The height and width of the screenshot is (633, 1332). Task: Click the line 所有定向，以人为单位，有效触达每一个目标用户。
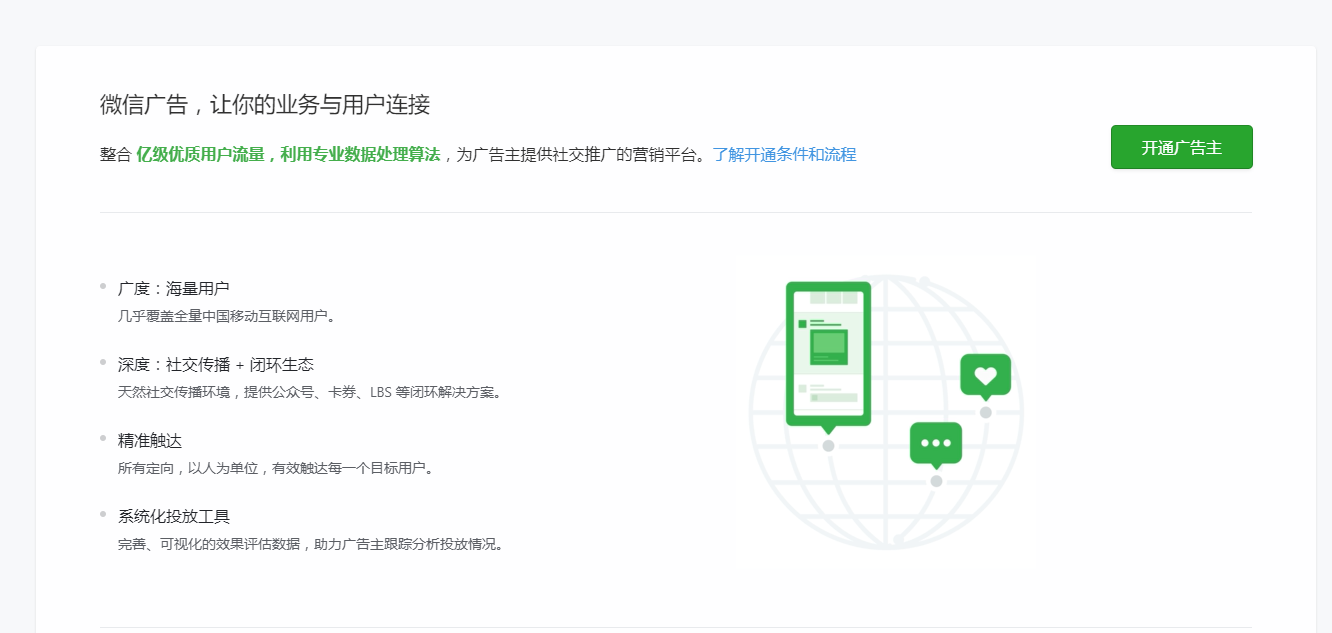[277, 468]
